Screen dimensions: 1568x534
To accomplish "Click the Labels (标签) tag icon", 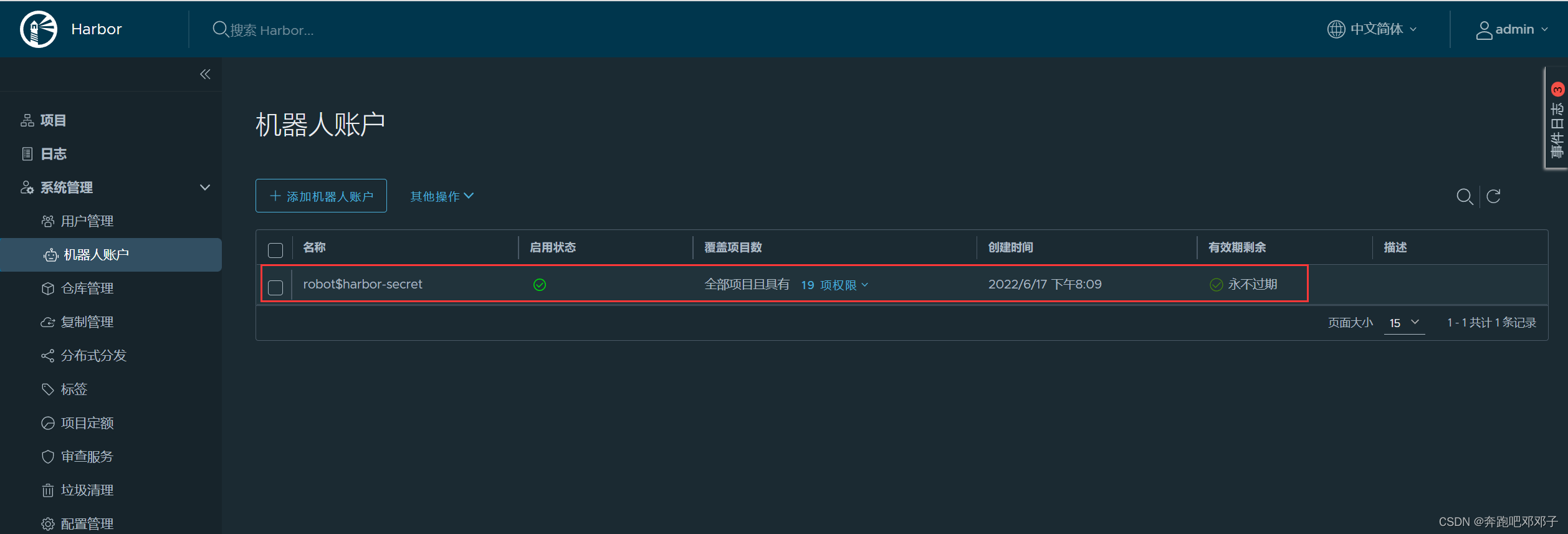I will [x=48, y=389].
